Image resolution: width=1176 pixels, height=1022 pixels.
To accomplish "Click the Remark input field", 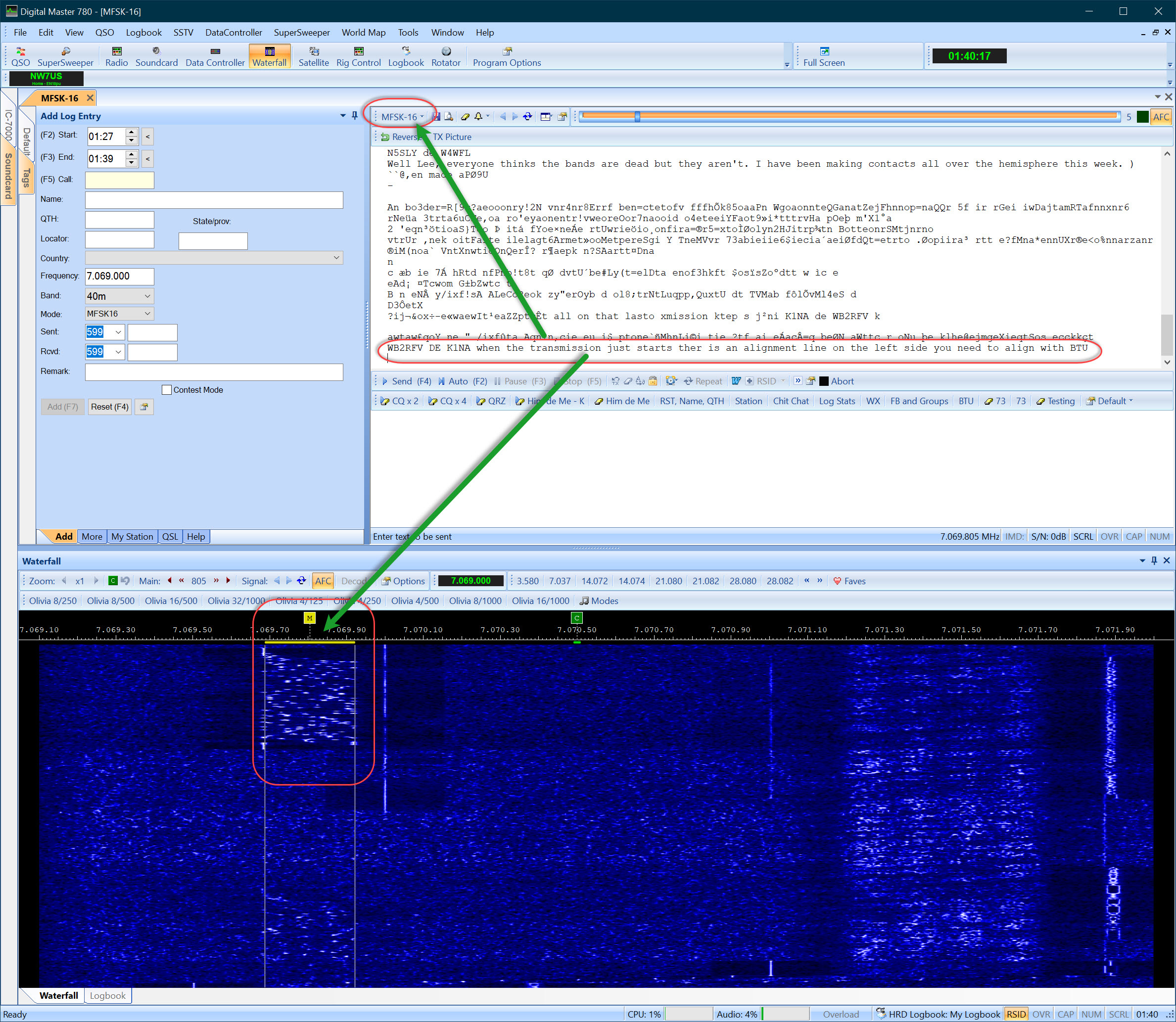I will pyautogui.click(x=214, y=372).
